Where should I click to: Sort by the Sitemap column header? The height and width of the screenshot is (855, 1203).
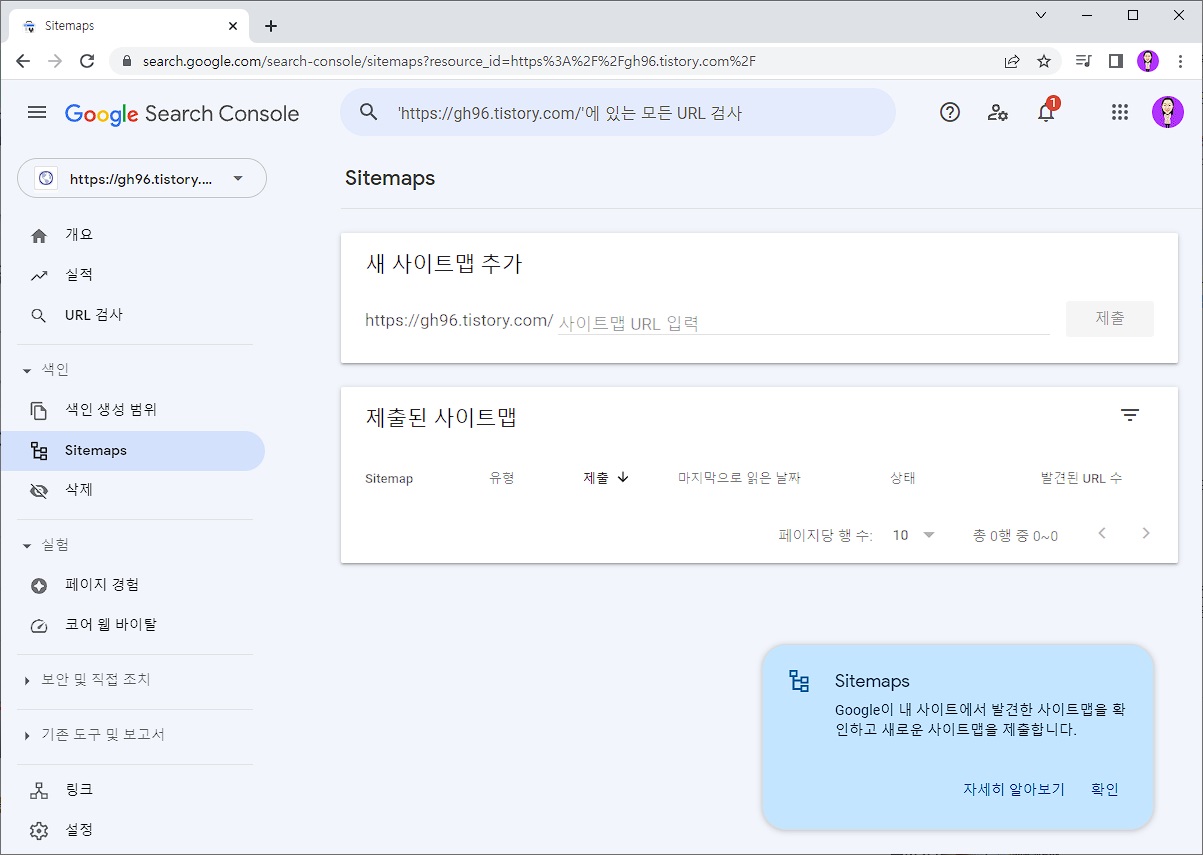click(x=389, y=478)
